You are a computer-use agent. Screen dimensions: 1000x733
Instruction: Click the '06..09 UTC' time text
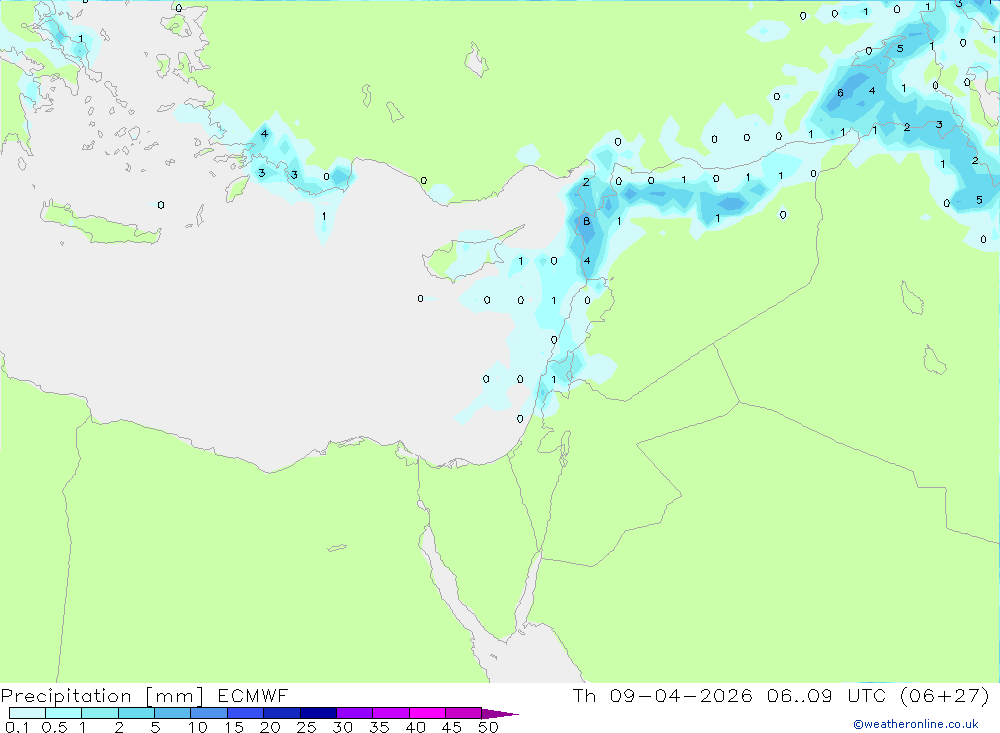pyautogui.click(x=827, y=695)
